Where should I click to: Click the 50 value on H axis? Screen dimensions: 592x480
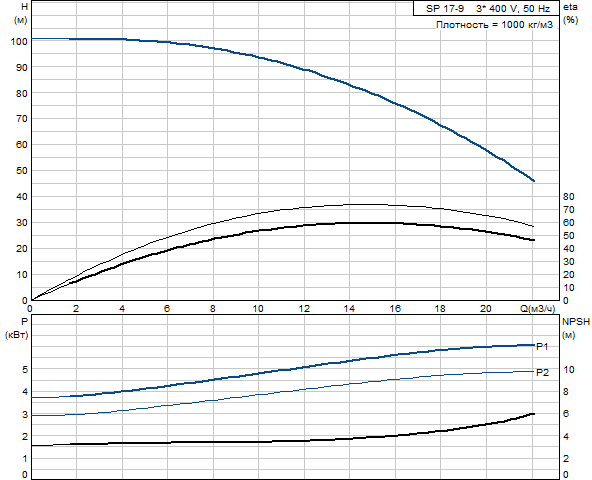click(x=22, y=171)
